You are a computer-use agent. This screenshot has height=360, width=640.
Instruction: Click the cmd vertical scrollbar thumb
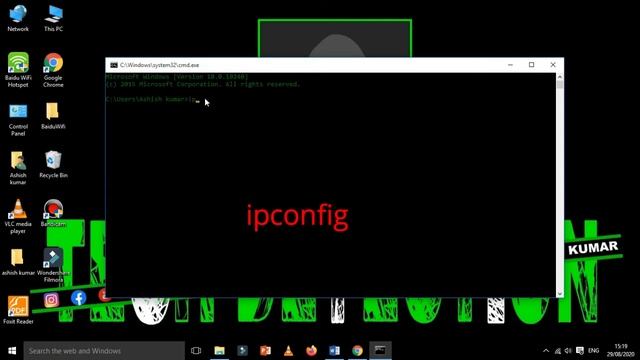(560, 84)
